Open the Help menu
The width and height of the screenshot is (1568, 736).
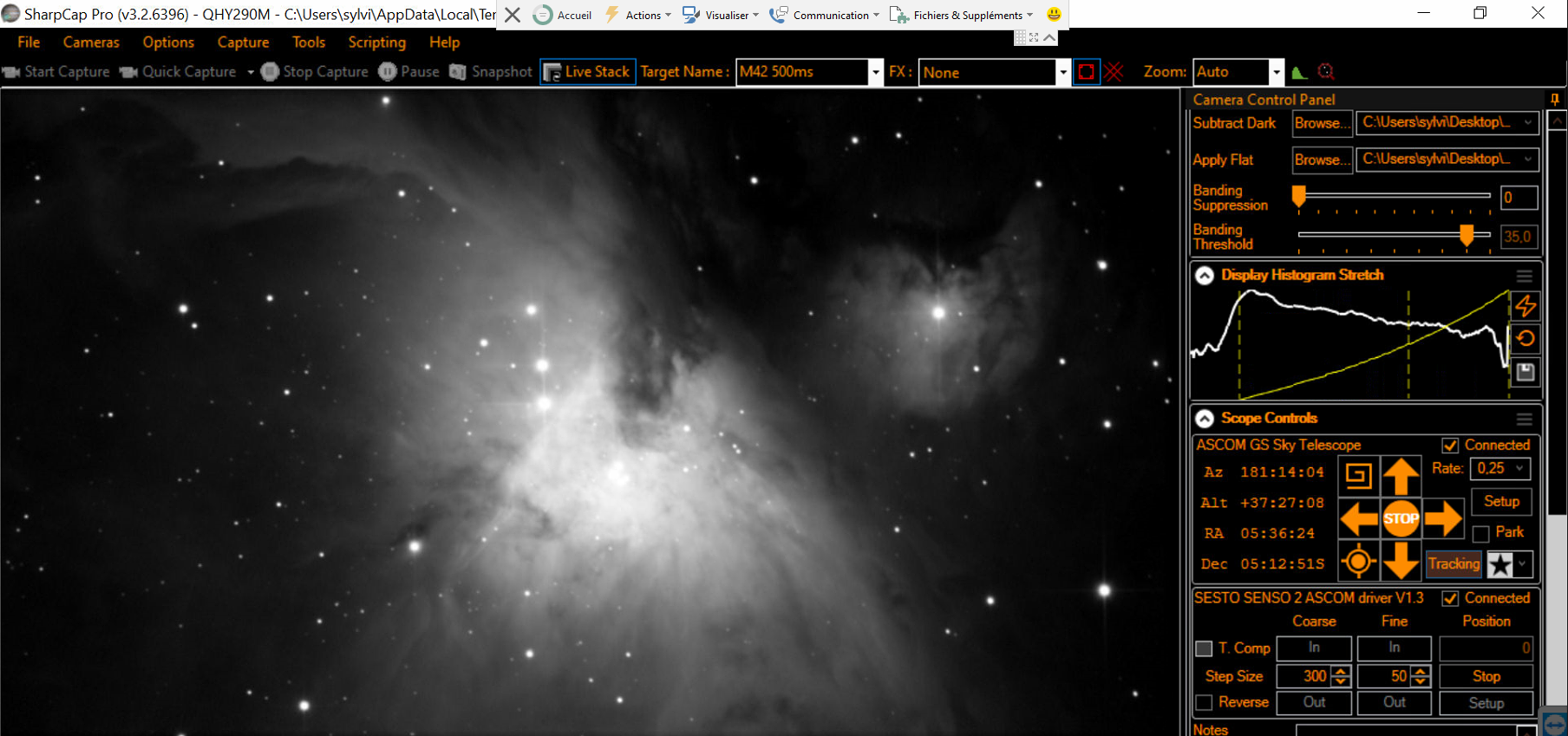[x=445, y=42]
